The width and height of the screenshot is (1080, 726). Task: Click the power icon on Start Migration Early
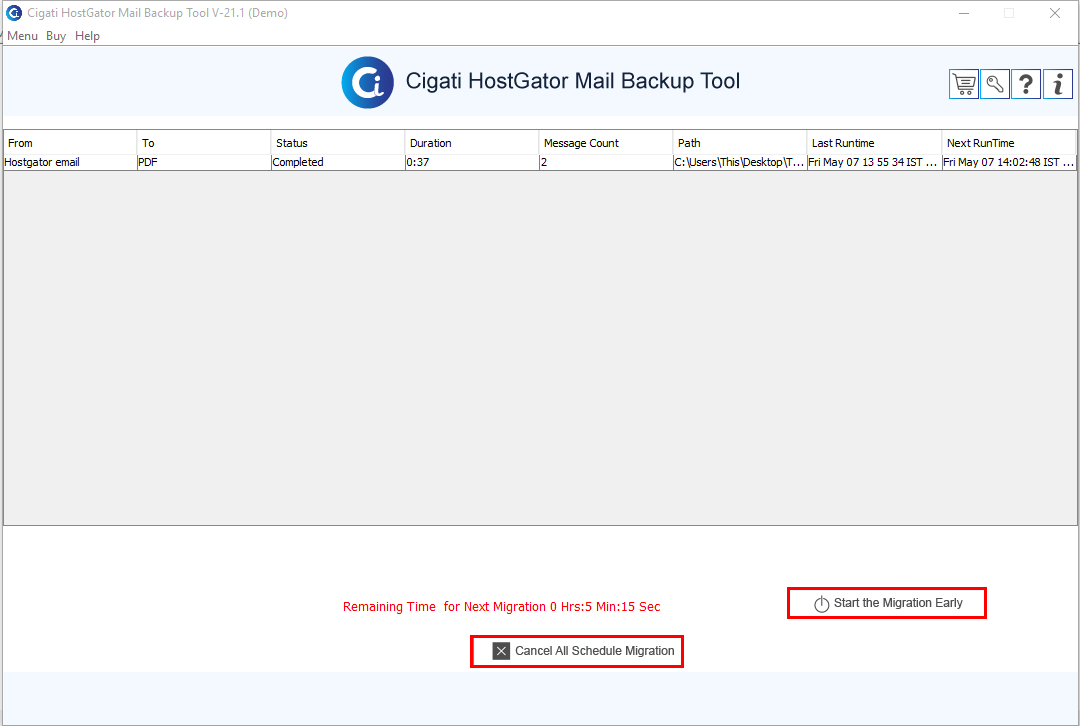[821, 604]
